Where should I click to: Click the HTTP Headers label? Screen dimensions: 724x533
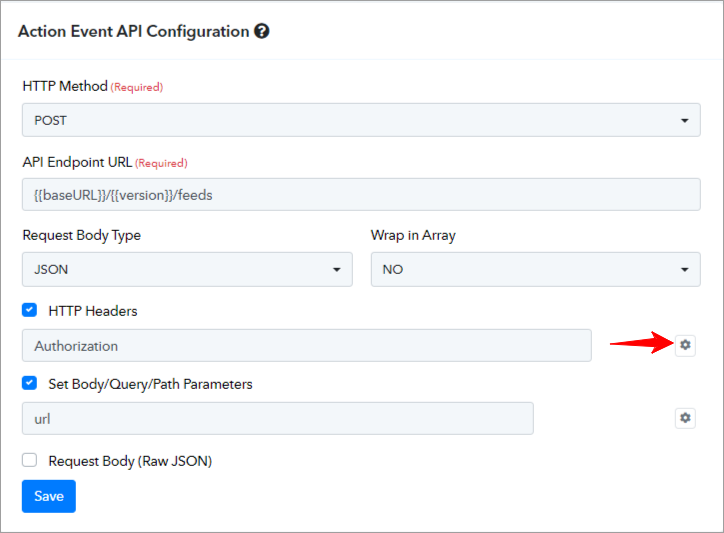tap(93, 311)
